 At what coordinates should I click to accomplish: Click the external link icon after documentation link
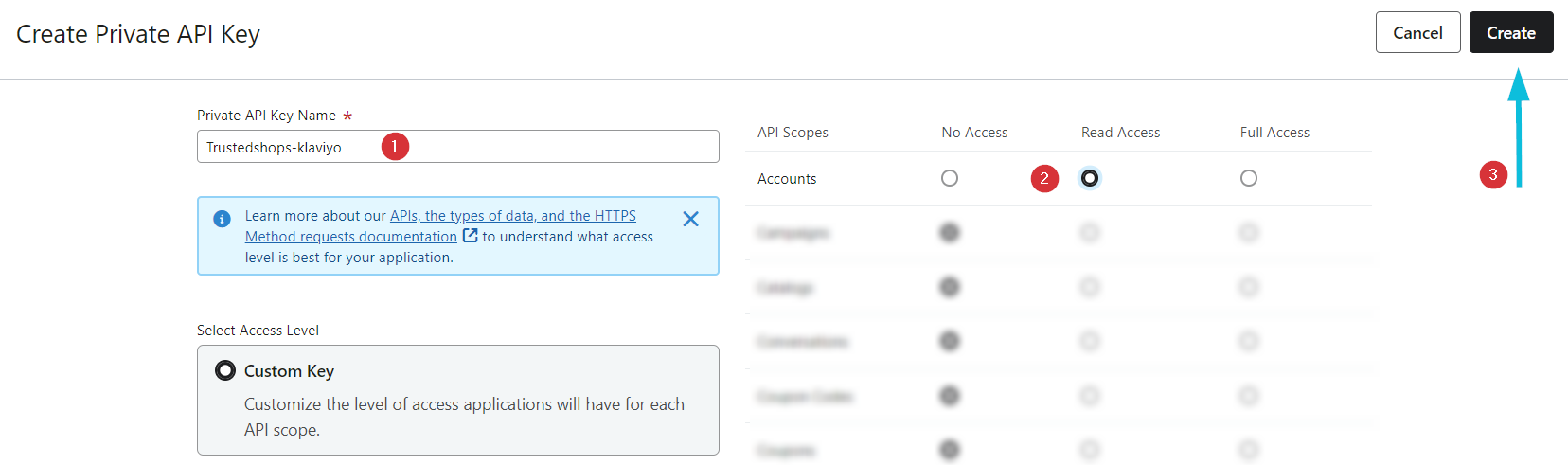470,236
